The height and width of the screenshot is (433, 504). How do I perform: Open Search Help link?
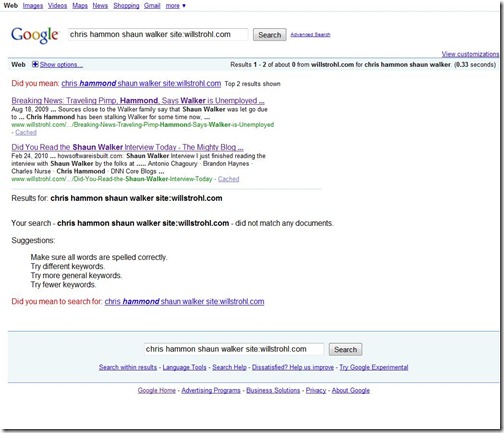229,367
